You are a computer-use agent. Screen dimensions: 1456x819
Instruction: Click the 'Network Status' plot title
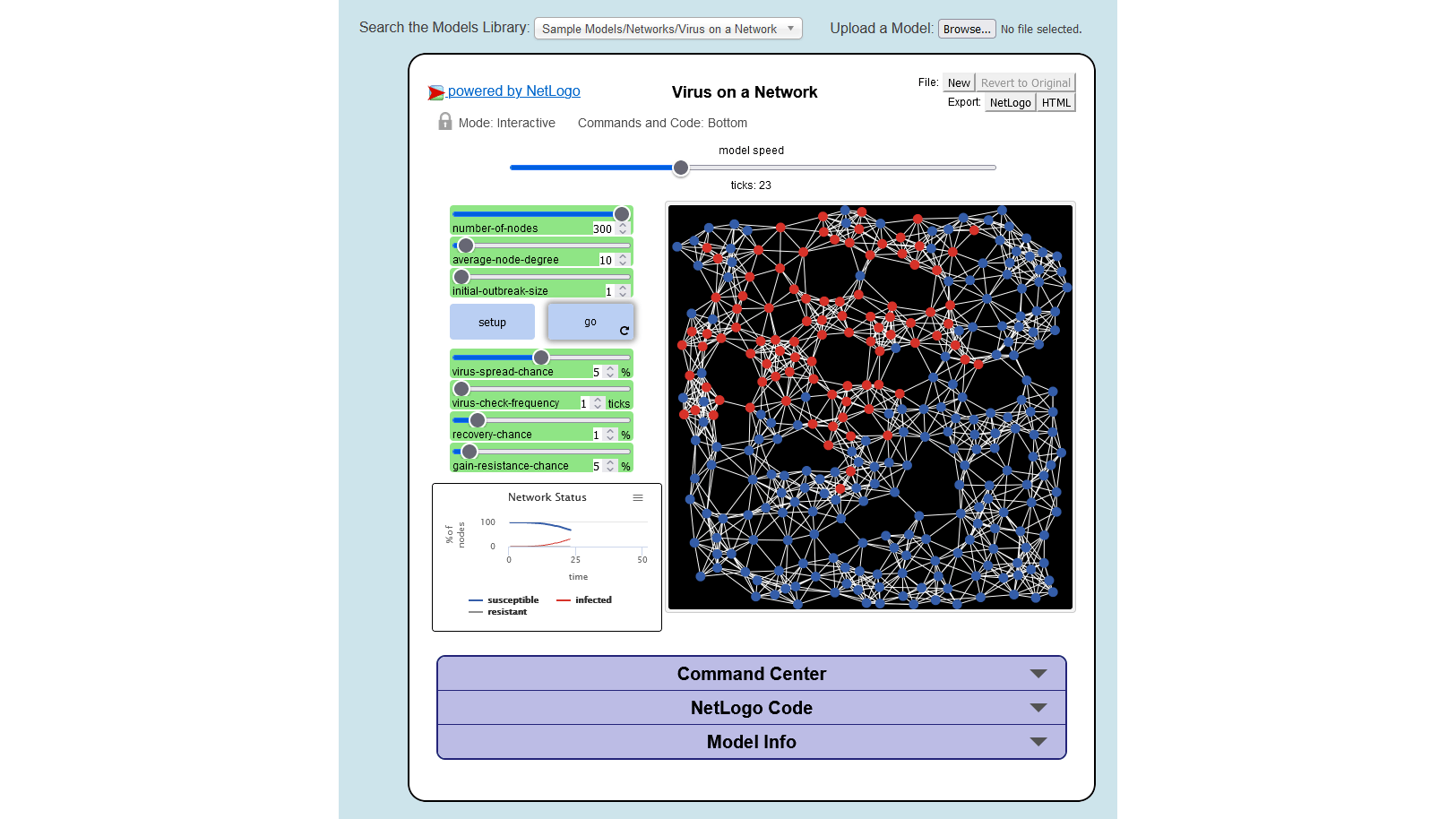click(x=547, y=497)
